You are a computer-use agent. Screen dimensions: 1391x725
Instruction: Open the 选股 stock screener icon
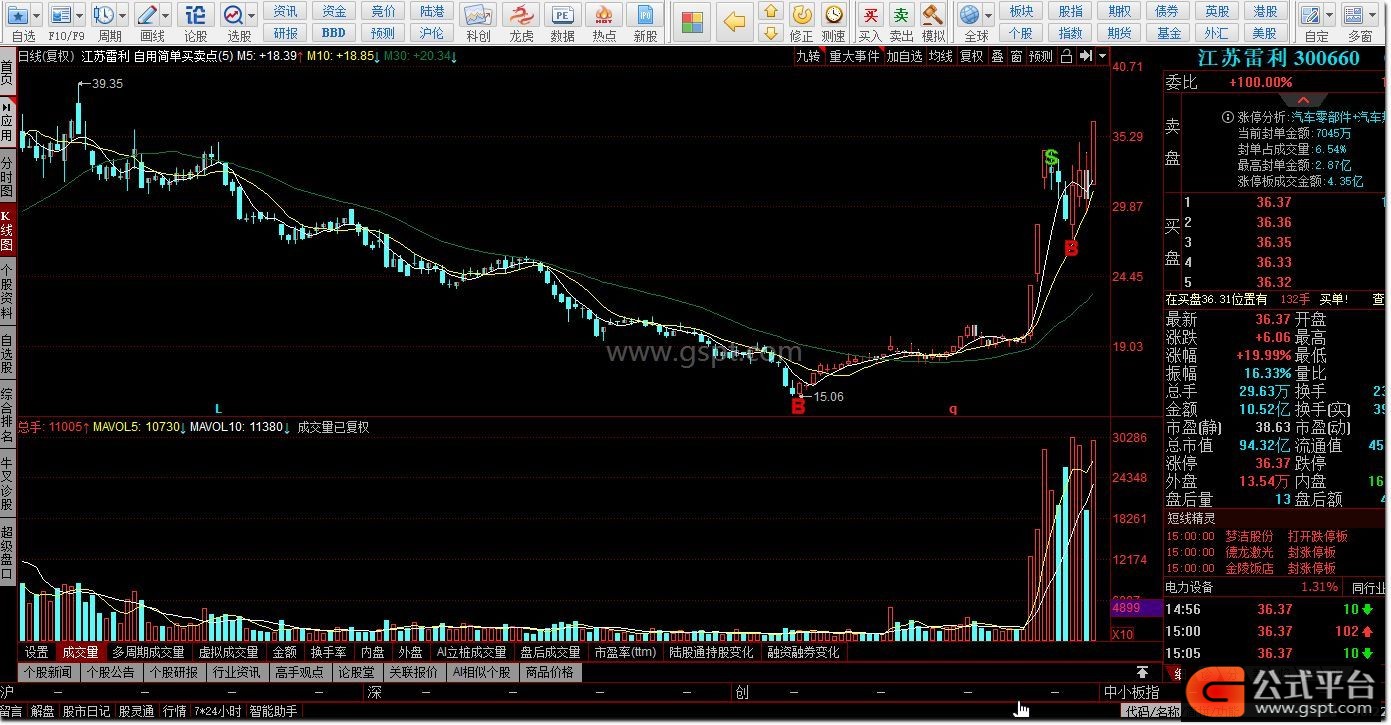233,16
